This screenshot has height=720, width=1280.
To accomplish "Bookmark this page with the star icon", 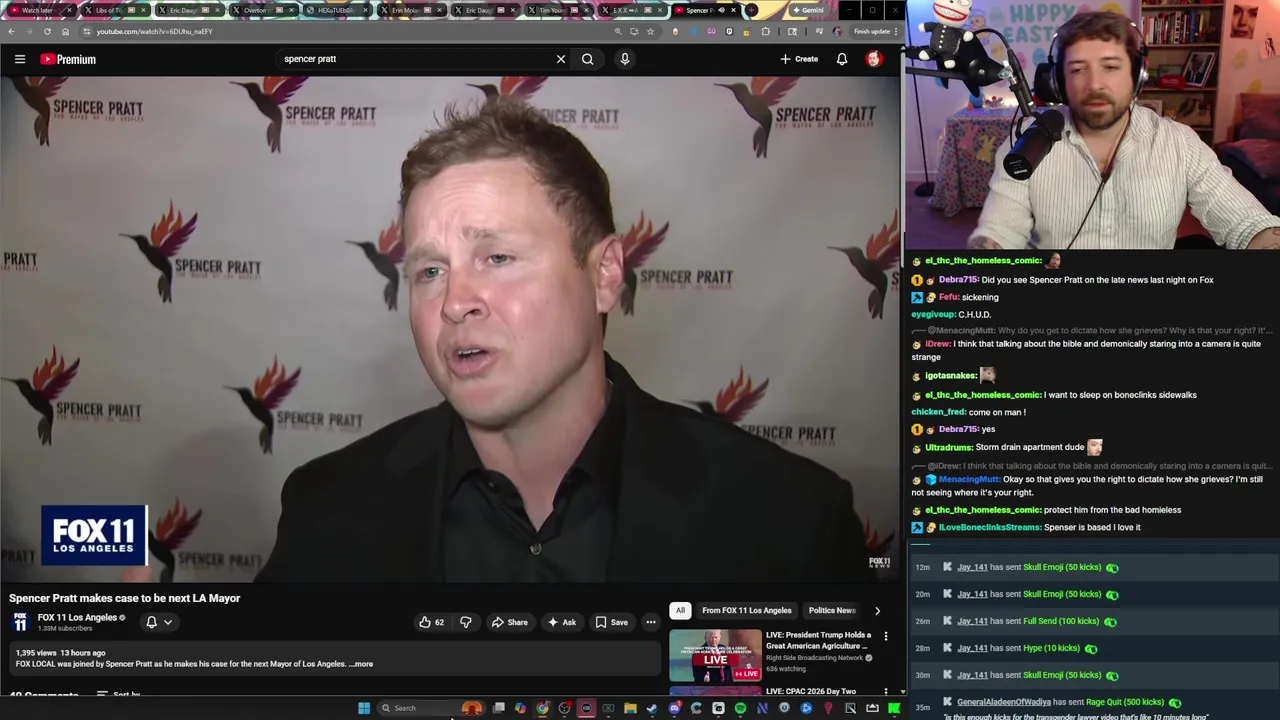I will [650, 31].
